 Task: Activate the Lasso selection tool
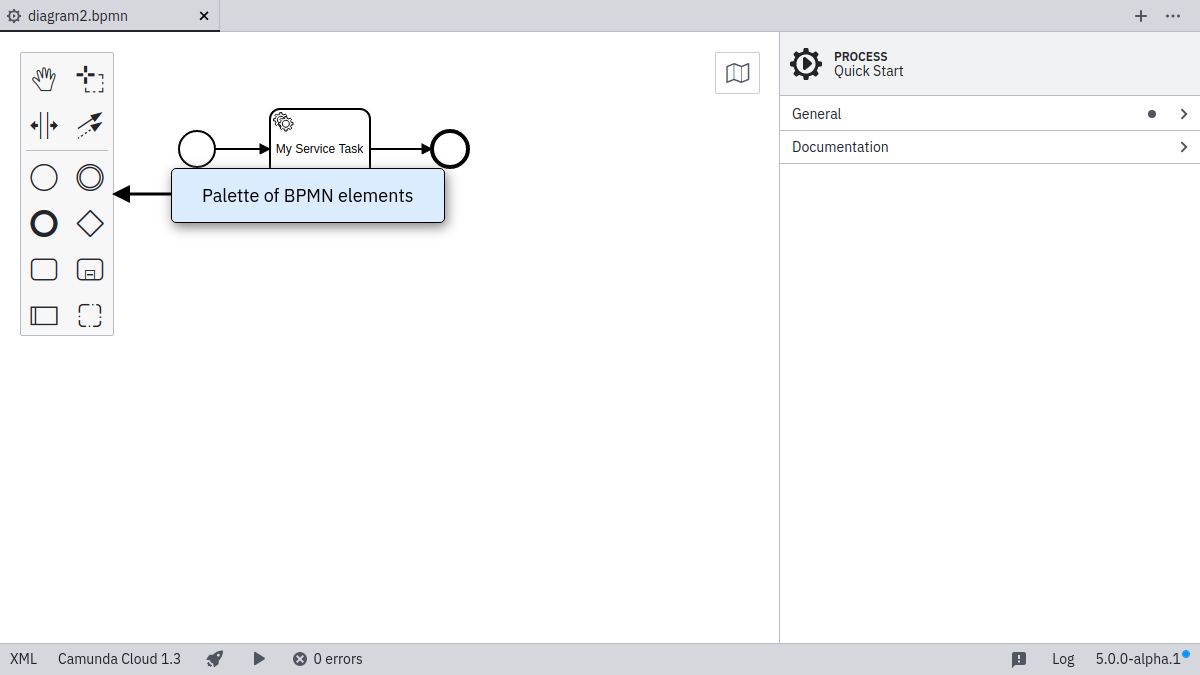pos(90,79)
